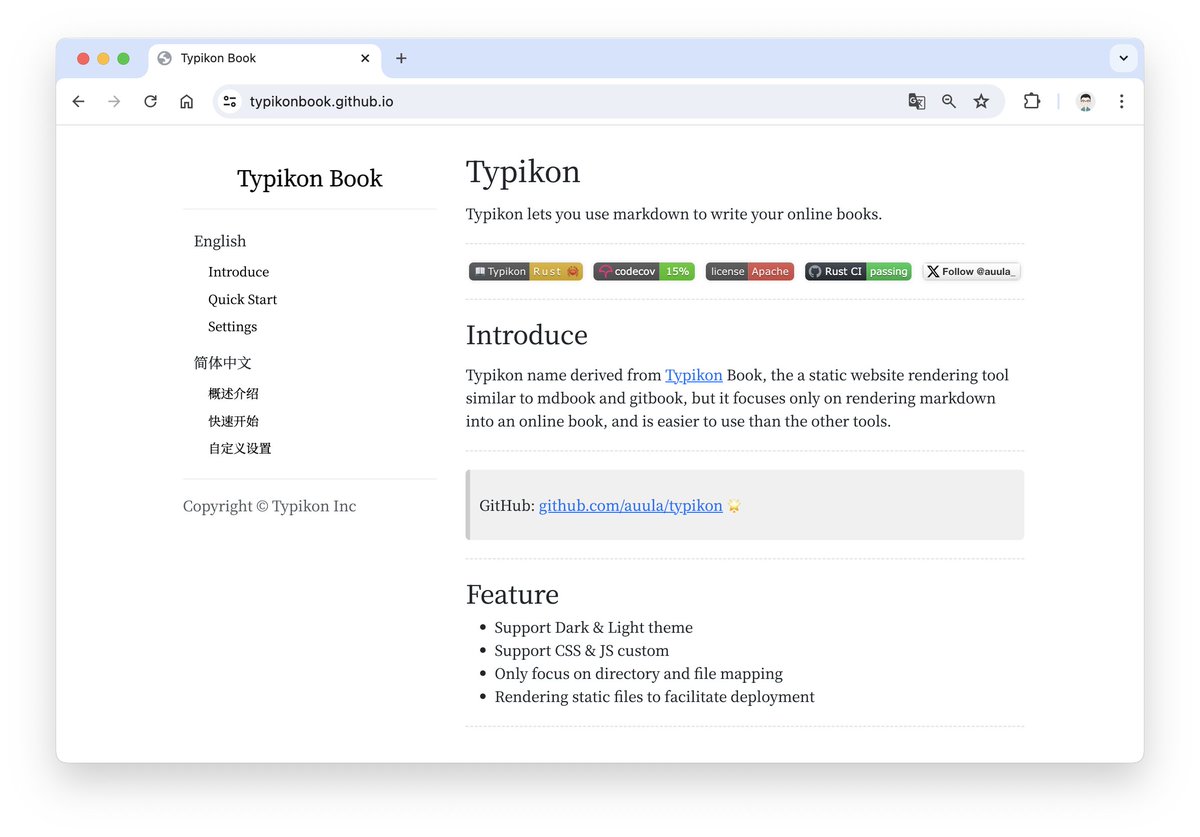1200x837 pixels.
Task: Open Quick Start in the sidebar
Action: pyautogui.click(x=243, y=299)
